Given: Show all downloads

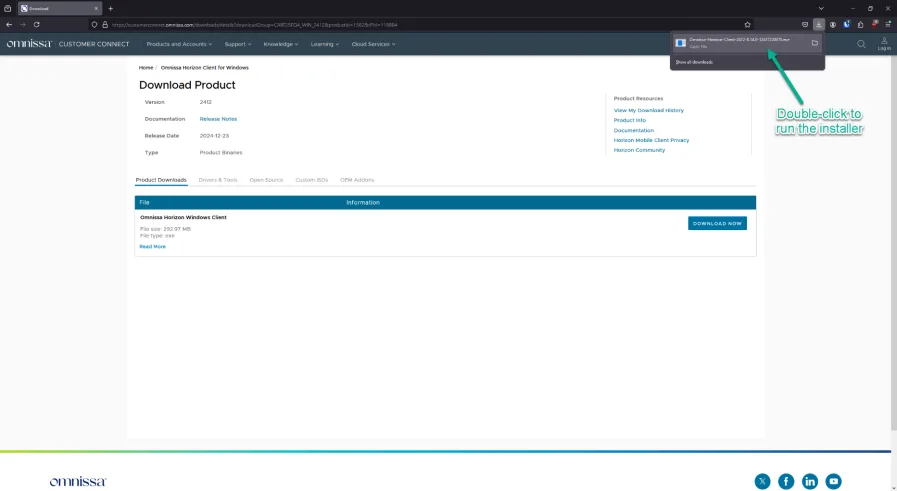Looking at the screenshot, I should [694, 62].
